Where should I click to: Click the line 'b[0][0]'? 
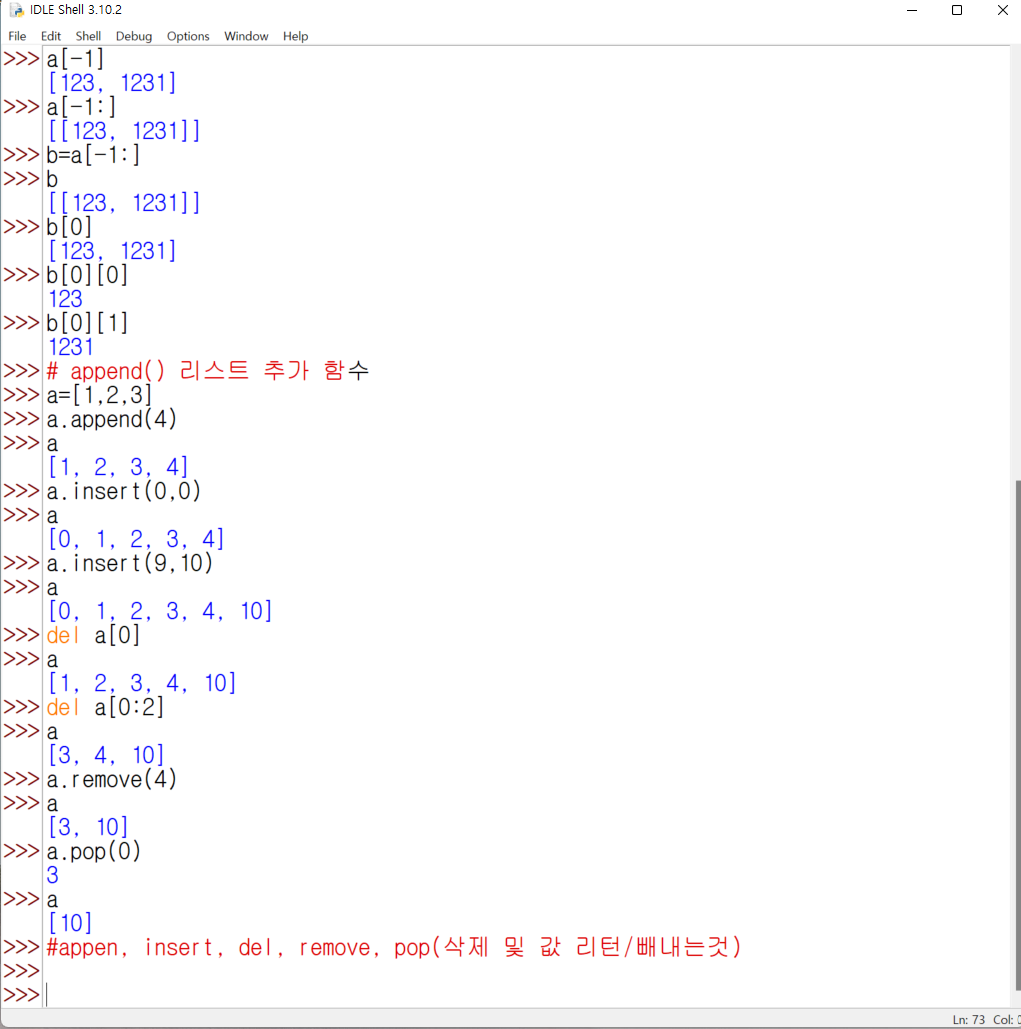pyautogui.click(x=87, y=275)
